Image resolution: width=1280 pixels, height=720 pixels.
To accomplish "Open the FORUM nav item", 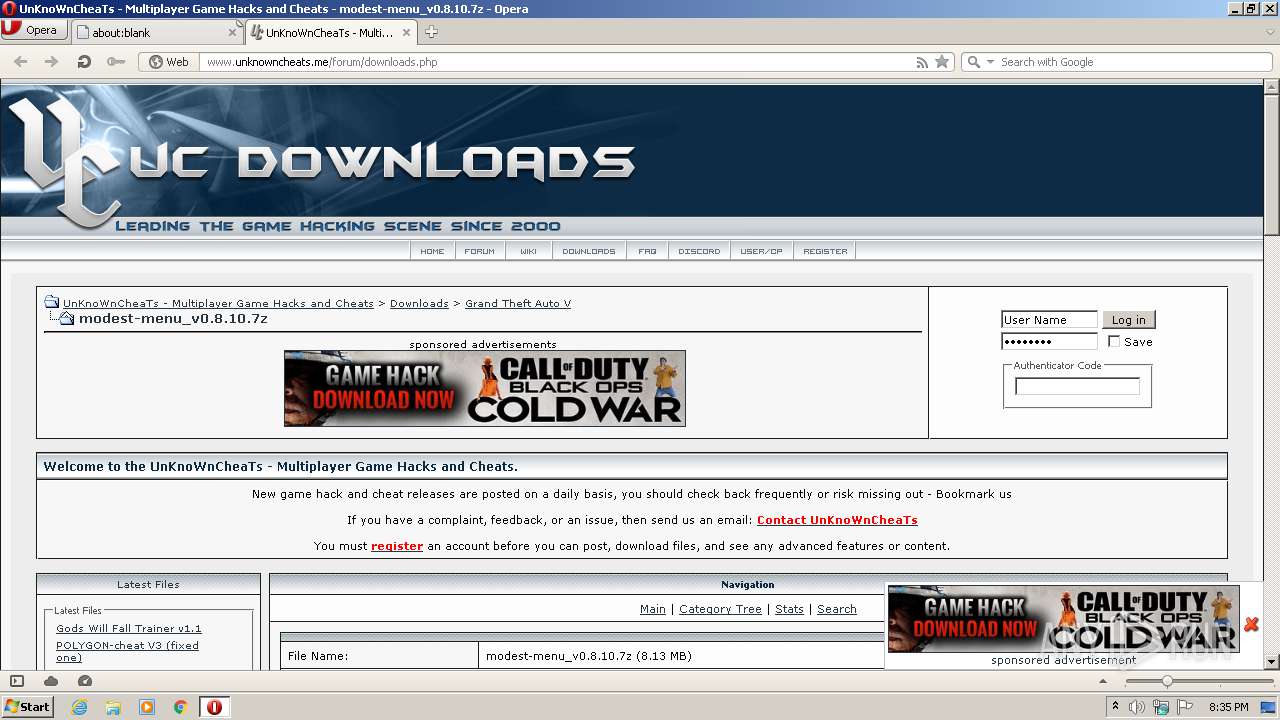I will tap(480, 251).
